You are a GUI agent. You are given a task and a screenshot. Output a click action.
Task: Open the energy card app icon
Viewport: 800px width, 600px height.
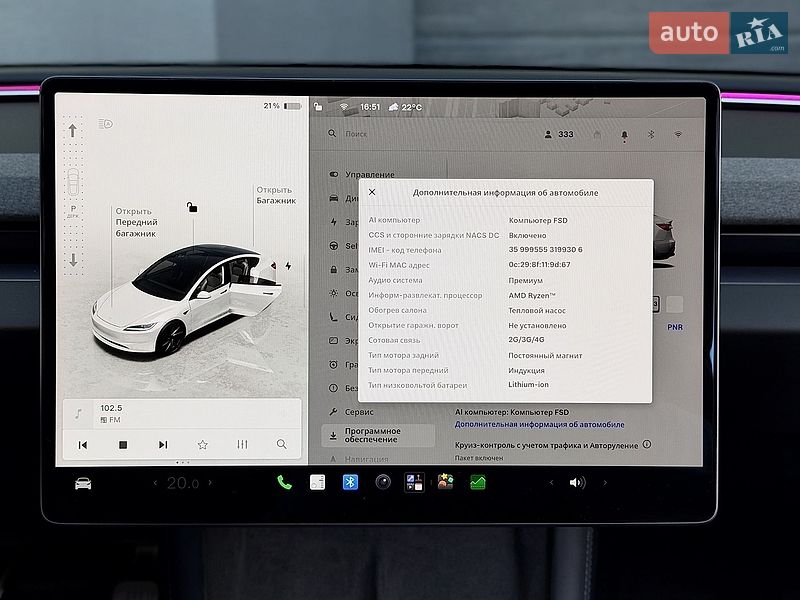coord(317,482)
